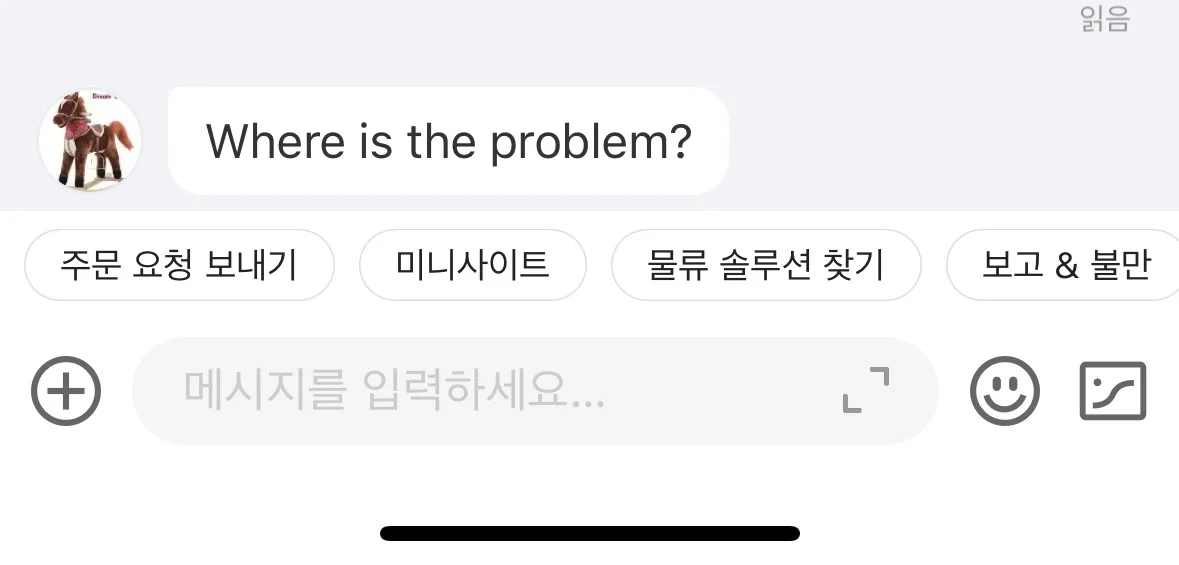
Task: Focus the 메시지를 입력하세요 message field
Action: pos(535,390)
